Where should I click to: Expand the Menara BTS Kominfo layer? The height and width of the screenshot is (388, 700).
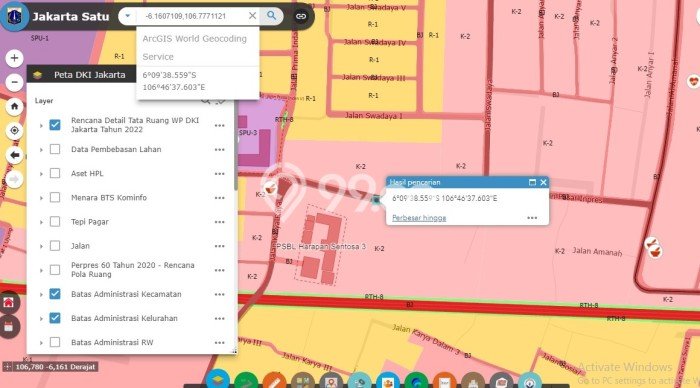[x=41, y=198]
